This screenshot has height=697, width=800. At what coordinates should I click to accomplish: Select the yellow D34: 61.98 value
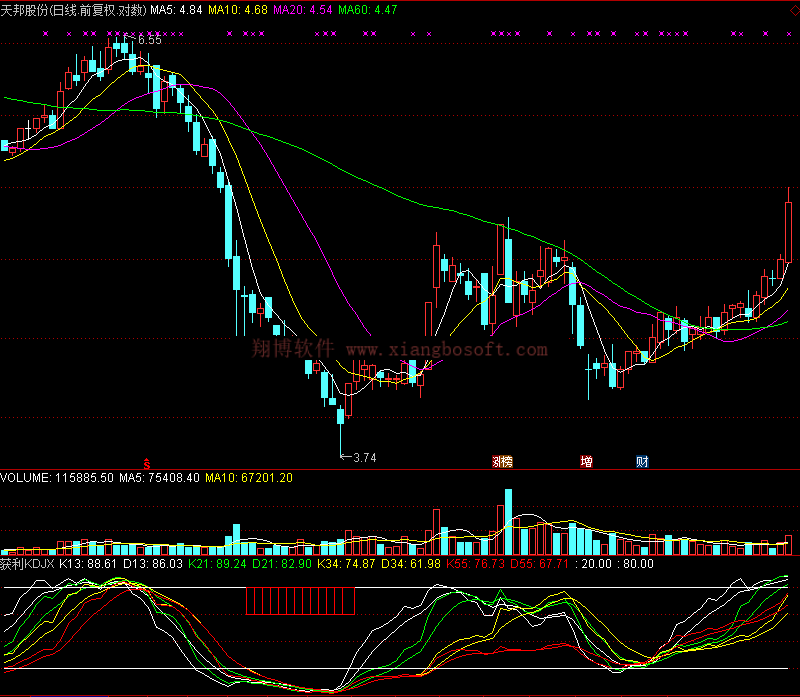coord(411,564)
